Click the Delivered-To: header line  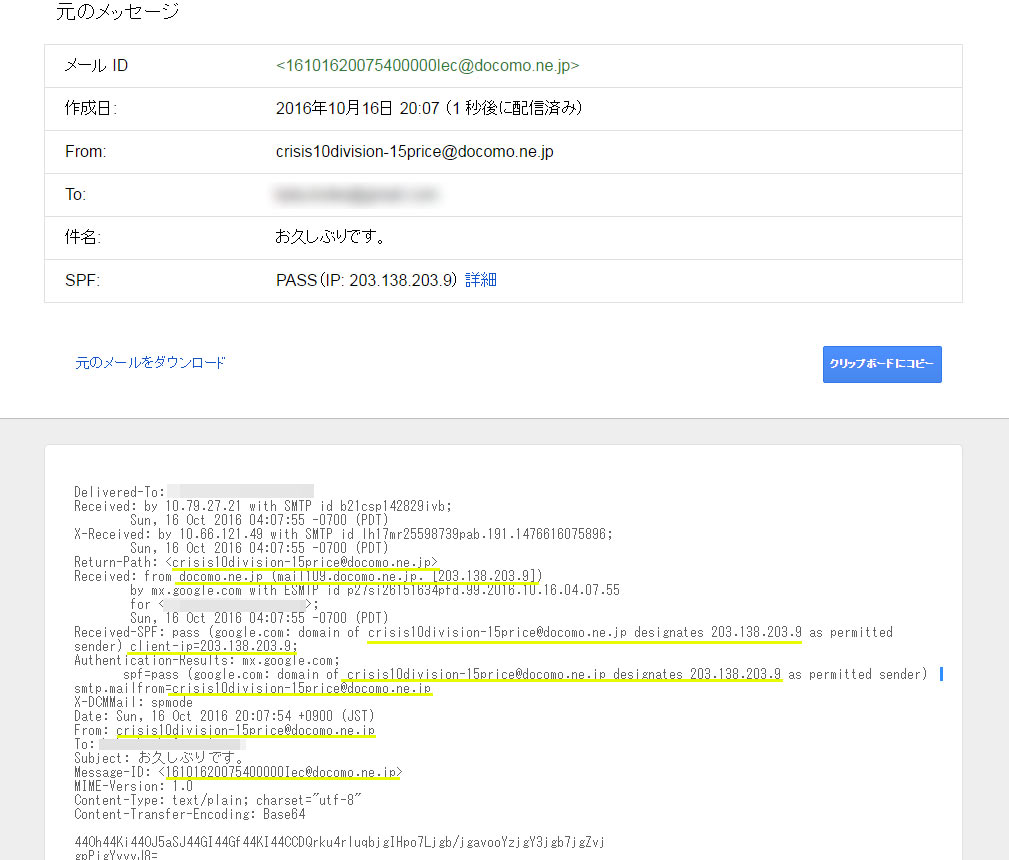tap(194, 492)
